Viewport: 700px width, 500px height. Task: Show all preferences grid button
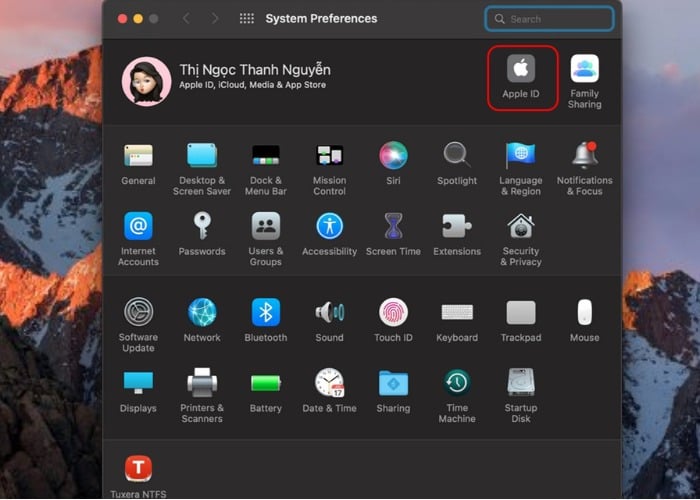coord(246,18)
